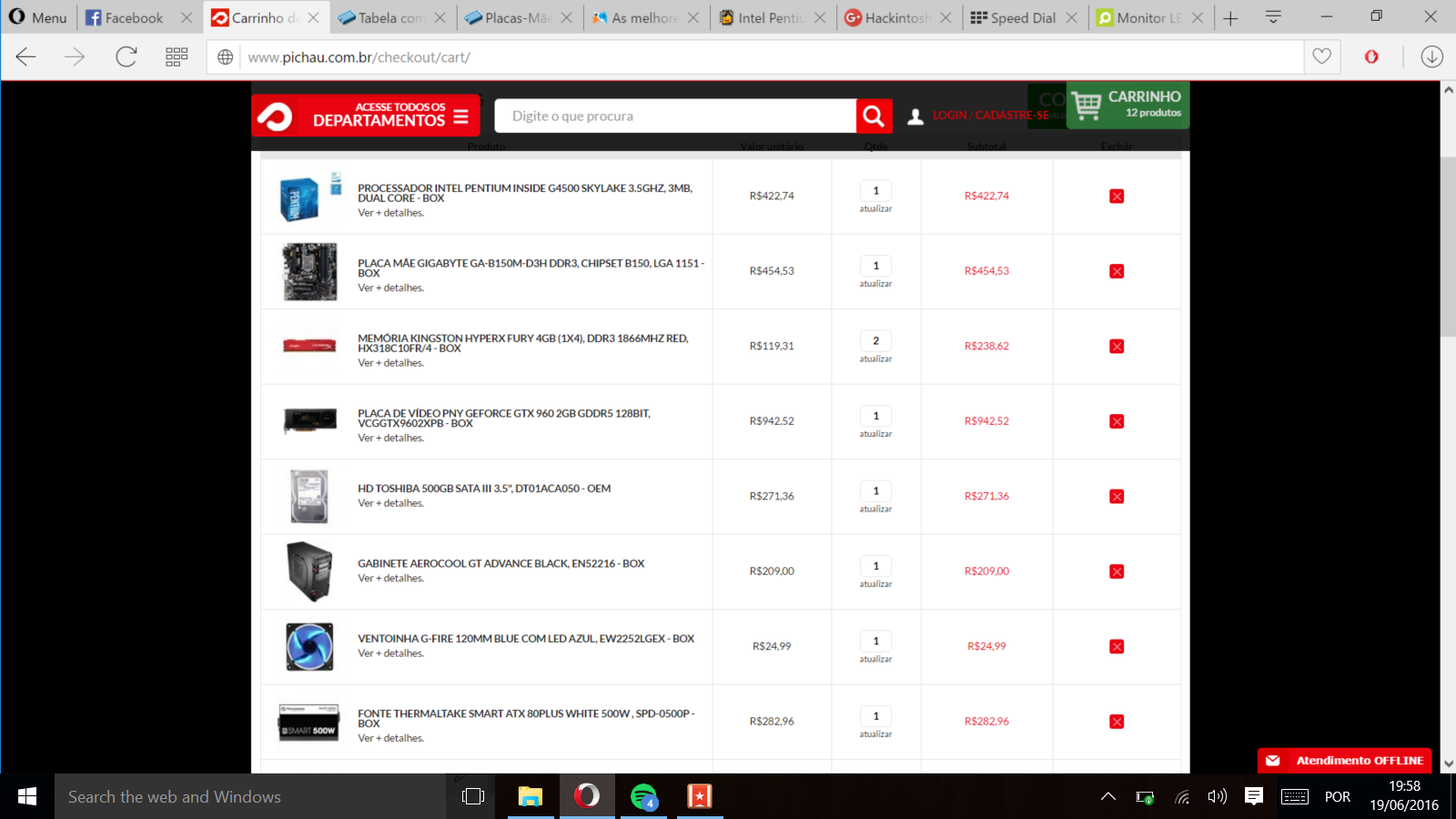The height and width of the screenshot is (819, 1456).
Task: Remove the Pentium G4500 processor from cart
Action: point(1117,197)
